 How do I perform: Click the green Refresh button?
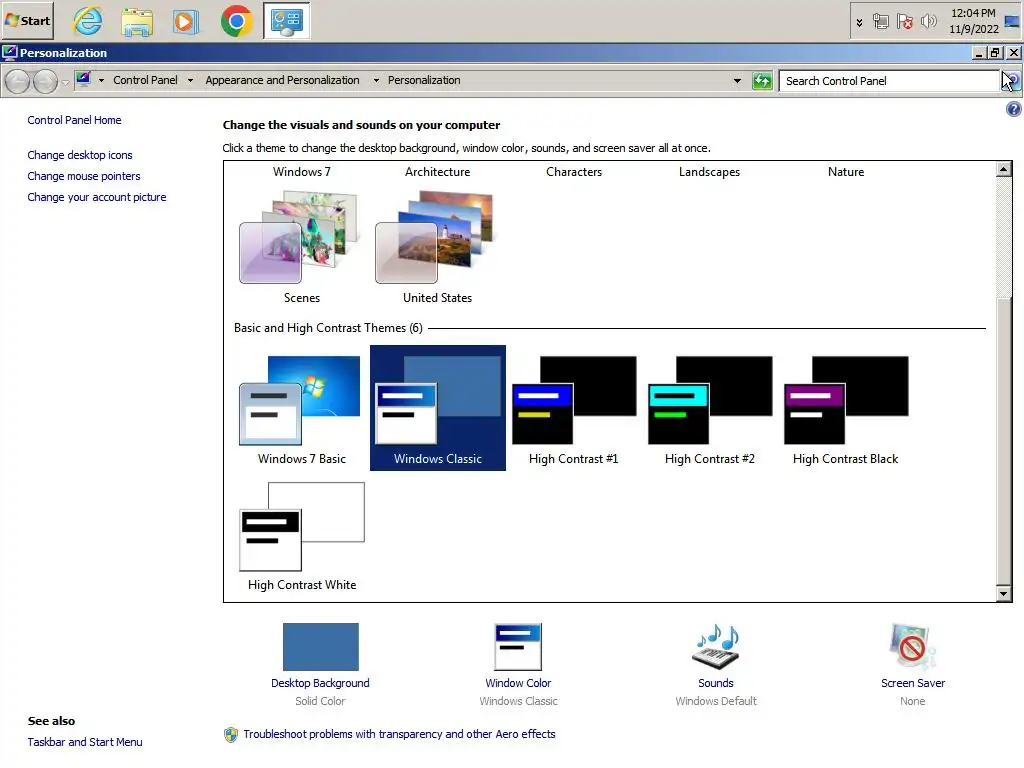click(762, 81)
